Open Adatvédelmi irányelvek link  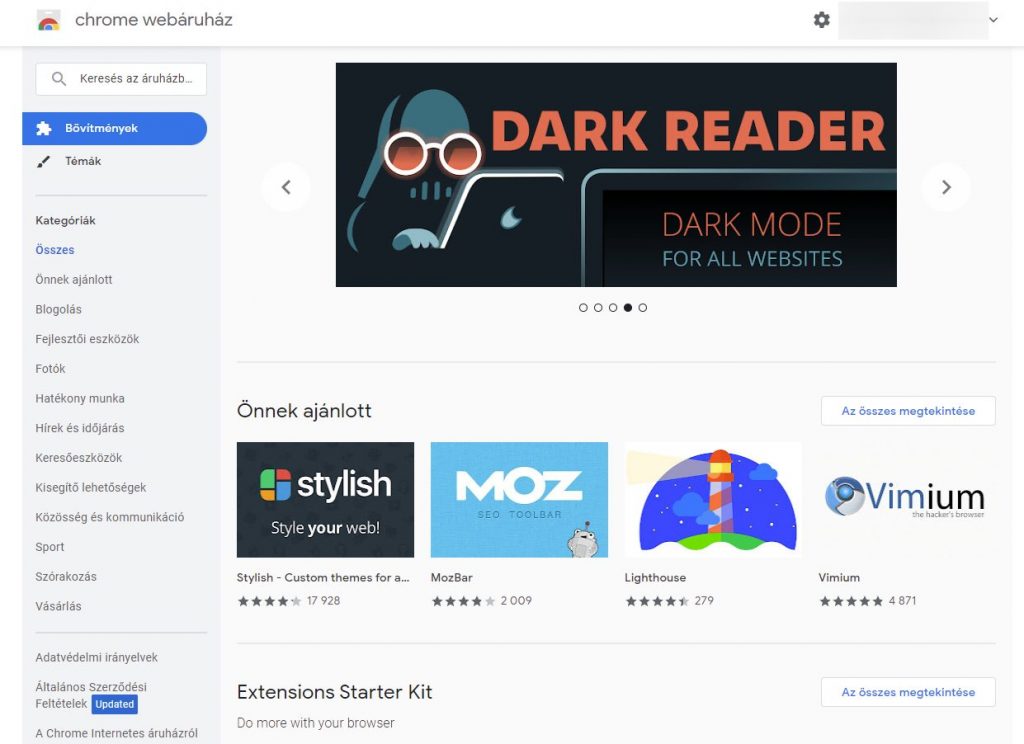click(96, 657)
